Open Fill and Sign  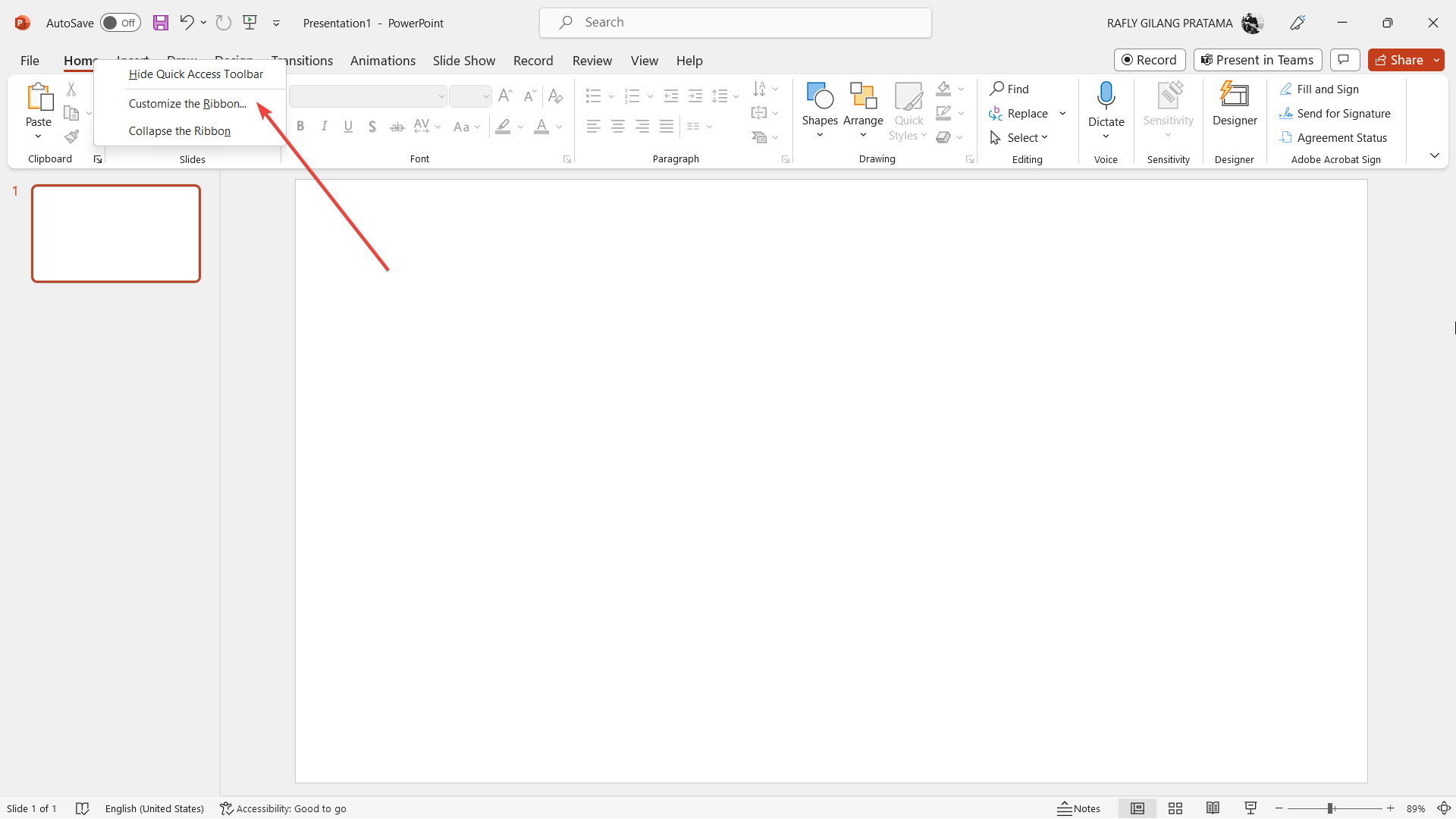[1328, 89]
